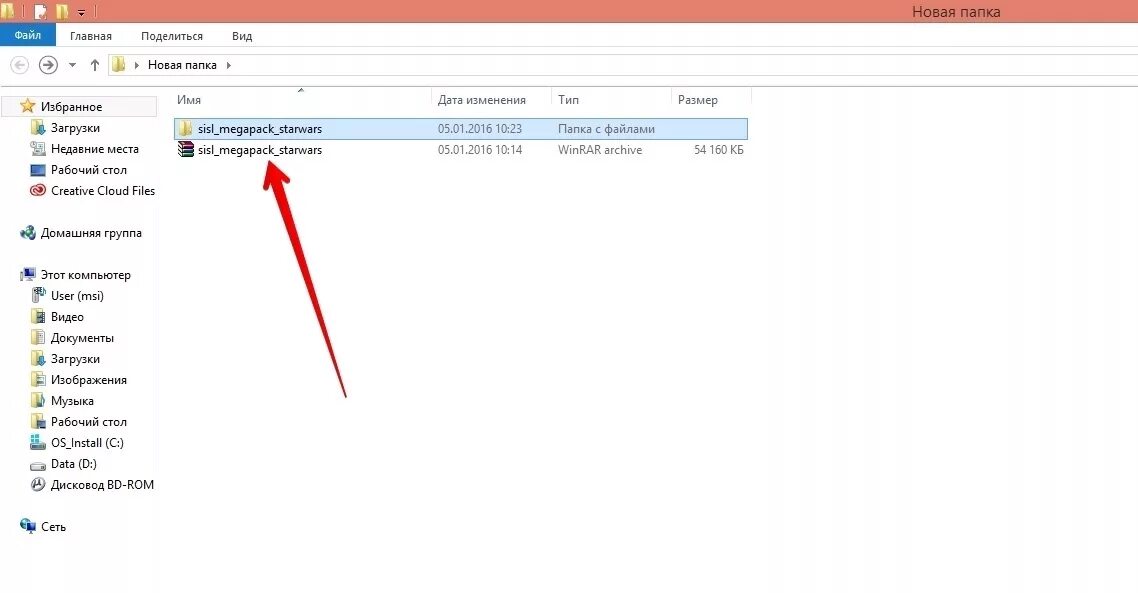Select Домашняя группа
Viewport: 1138px width, 593px height.
click(91, 233)
